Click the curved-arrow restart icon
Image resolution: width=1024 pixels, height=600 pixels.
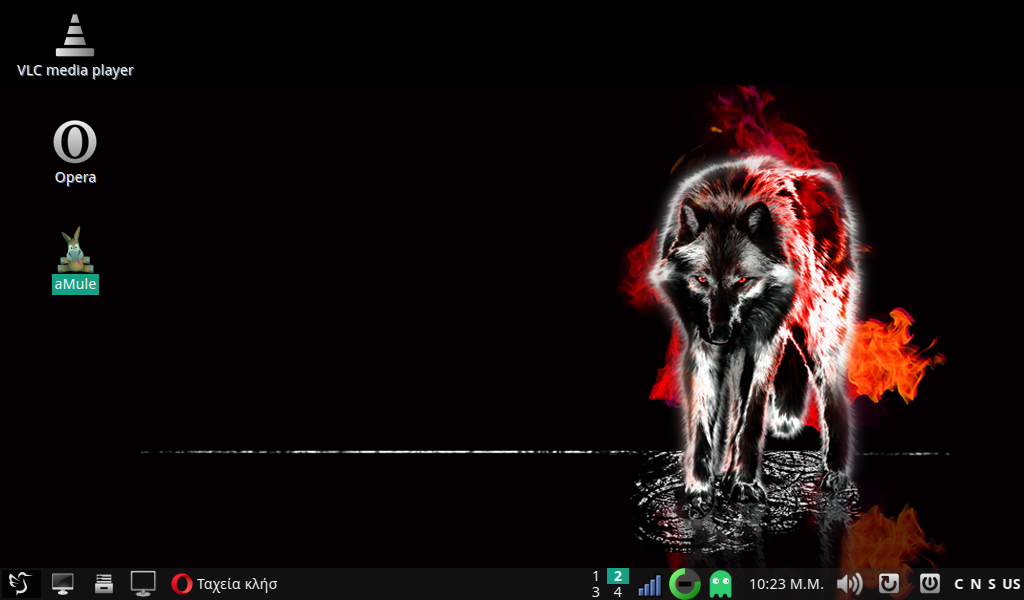pyautogui.click(x=889, y=583)
